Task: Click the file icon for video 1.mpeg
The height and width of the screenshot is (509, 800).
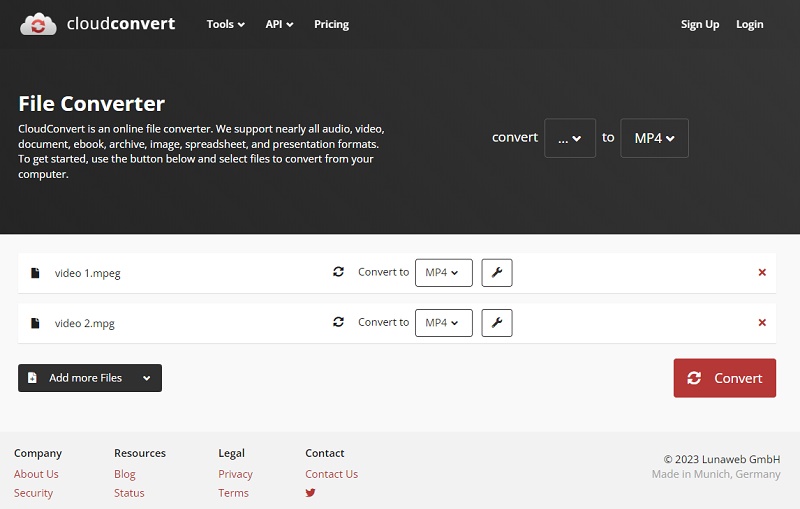Action: pos(35,273)
